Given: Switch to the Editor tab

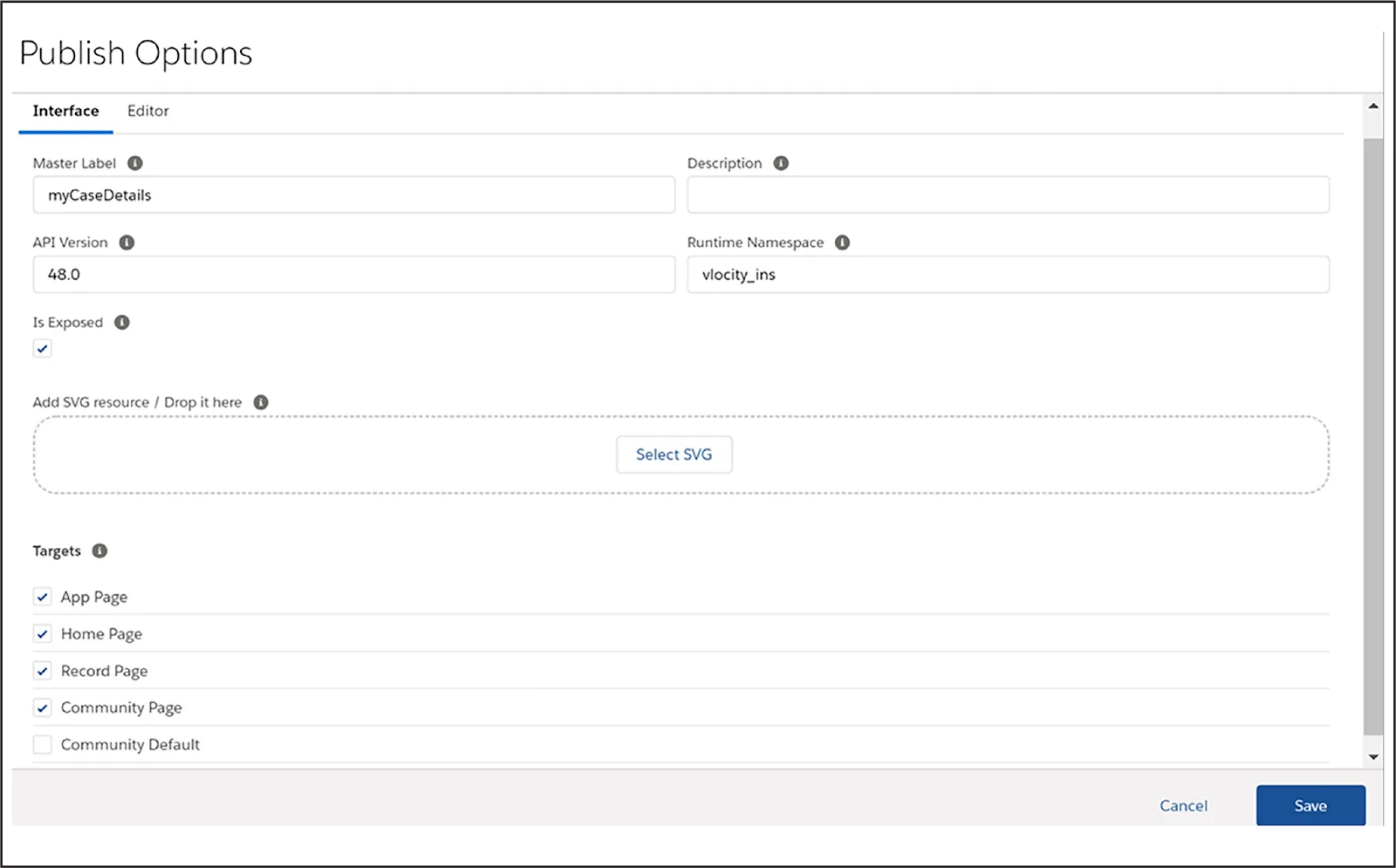Looking at the screenshot, I should pos(147,111).
